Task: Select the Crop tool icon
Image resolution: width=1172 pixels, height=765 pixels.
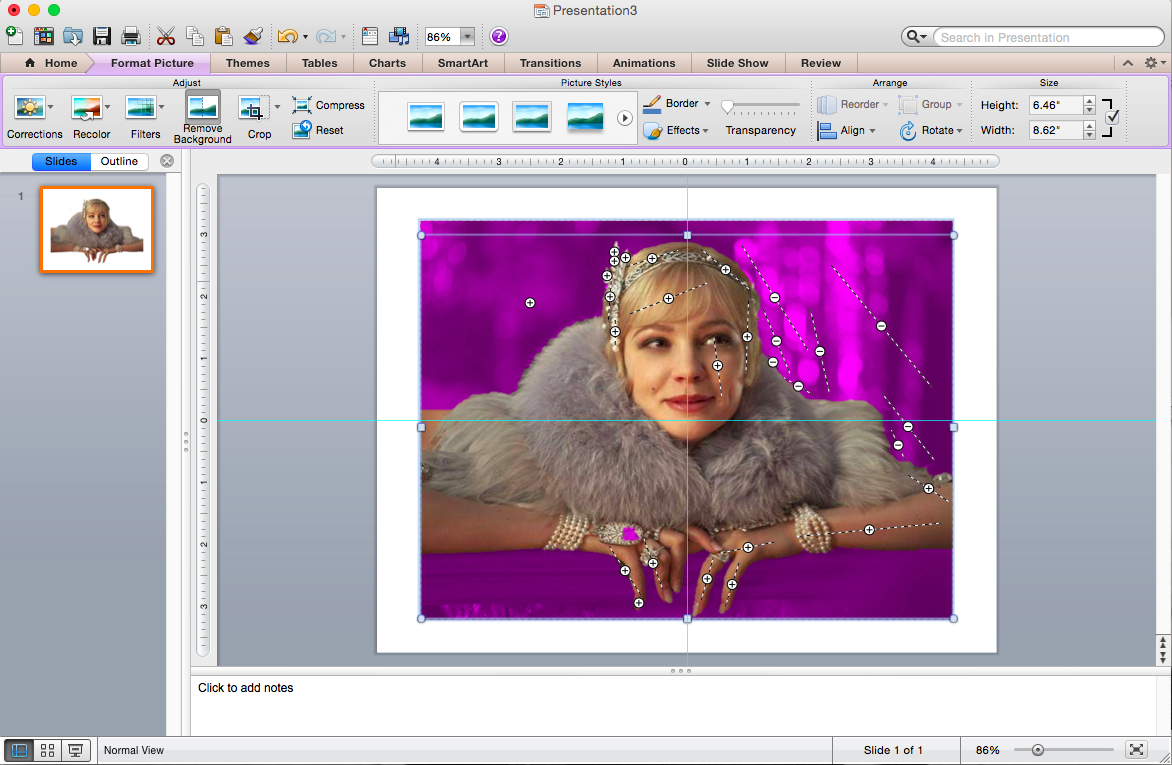Action: click(x=253, y=108)
